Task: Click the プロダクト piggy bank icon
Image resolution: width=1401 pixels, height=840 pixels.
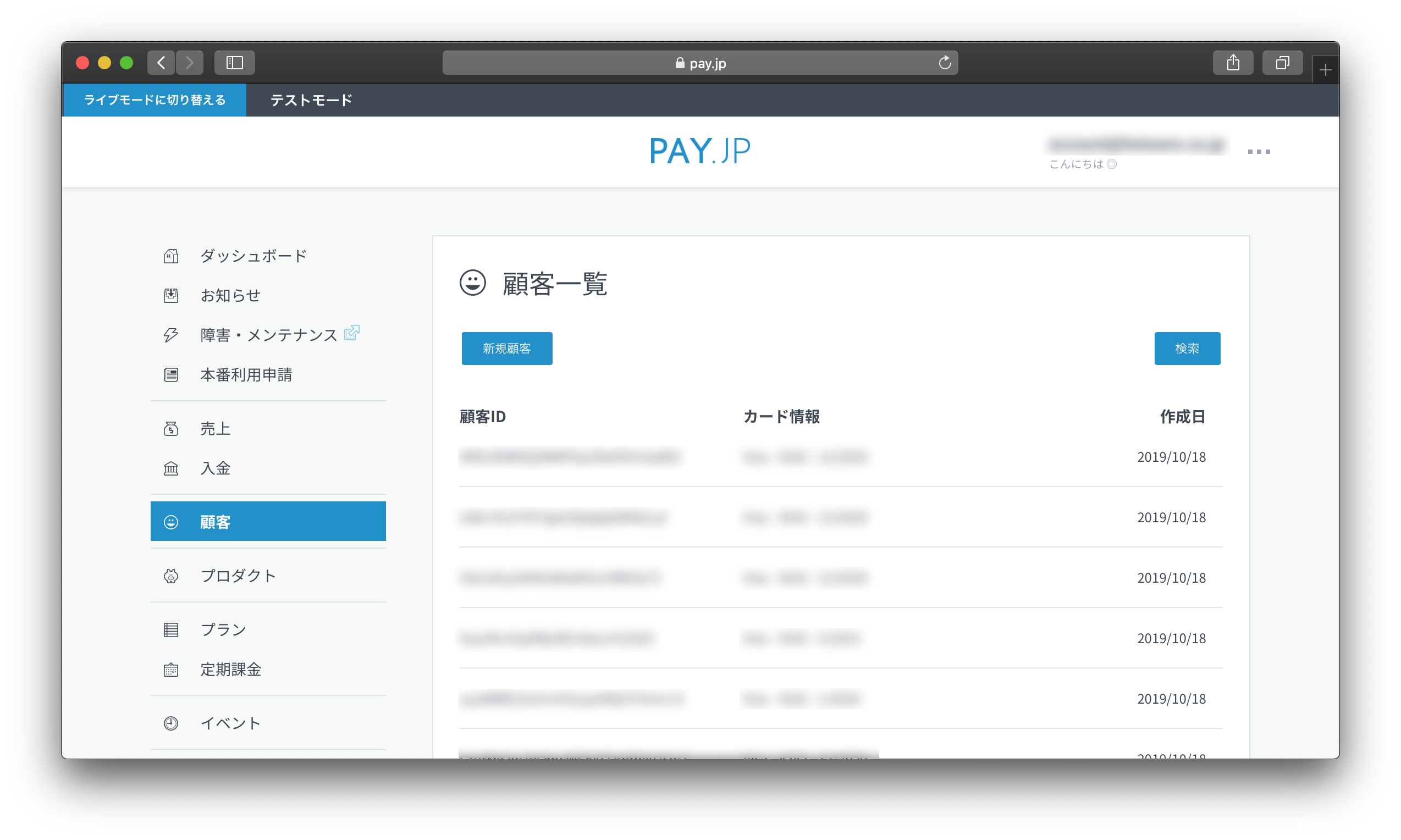Action: [171, 576]
